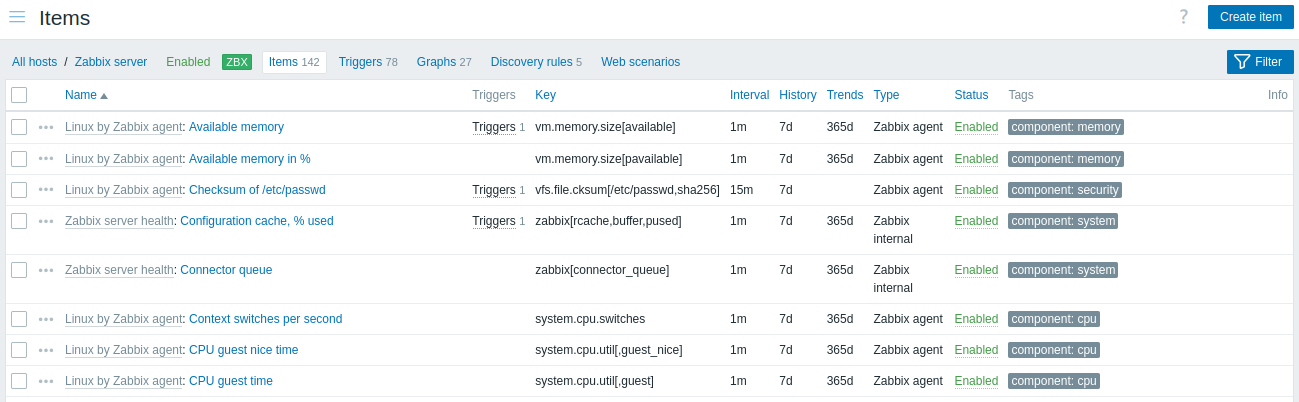The image size is (1299, 402).
Task: Click the Create item button
Action: point(1250,17)
